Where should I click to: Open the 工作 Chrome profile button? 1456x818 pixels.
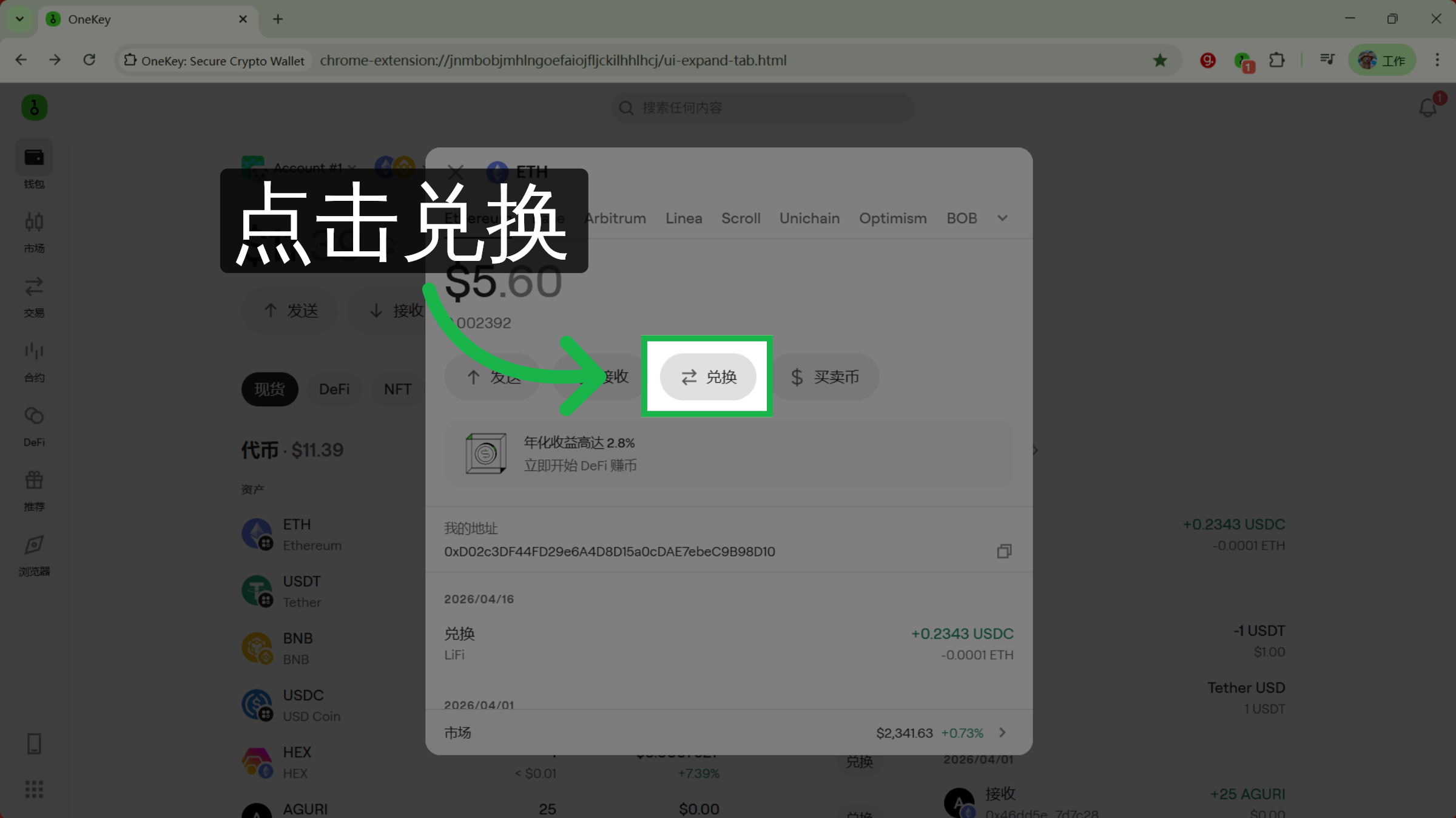(x=1382, y=60)
